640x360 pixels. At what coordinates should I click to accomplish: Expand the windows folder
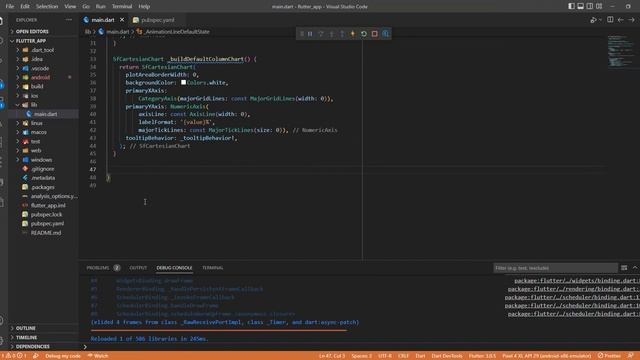click(x=41, y=160)
